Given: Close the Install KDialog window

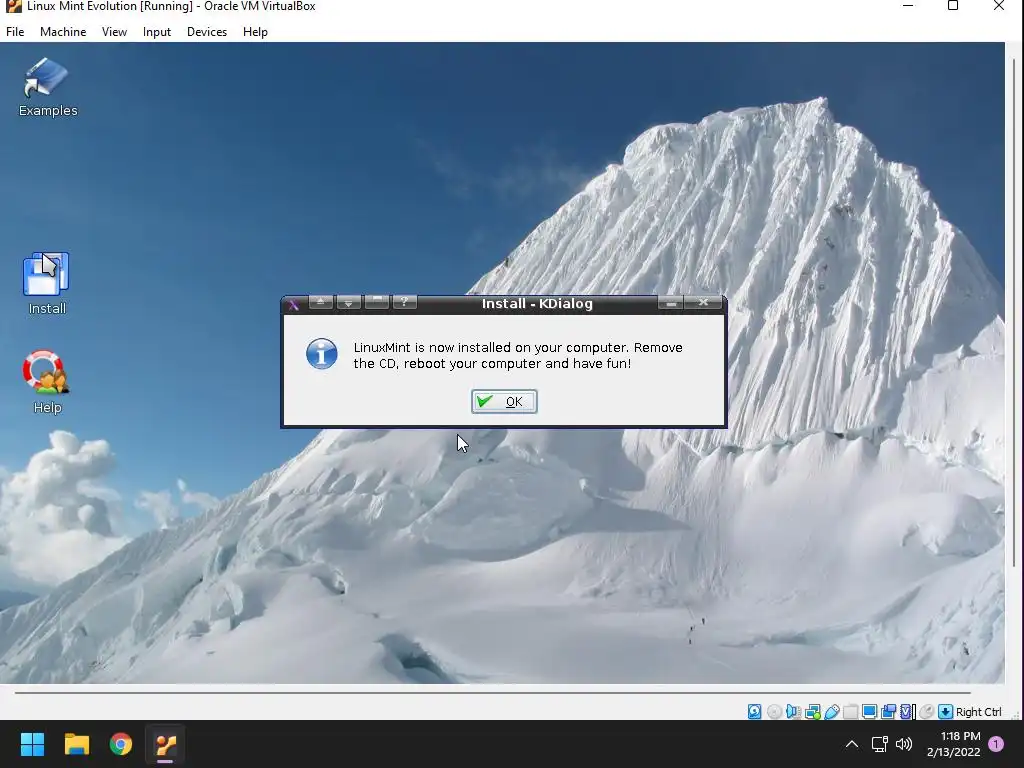Looking at the screenshot, I should [703, 302].
